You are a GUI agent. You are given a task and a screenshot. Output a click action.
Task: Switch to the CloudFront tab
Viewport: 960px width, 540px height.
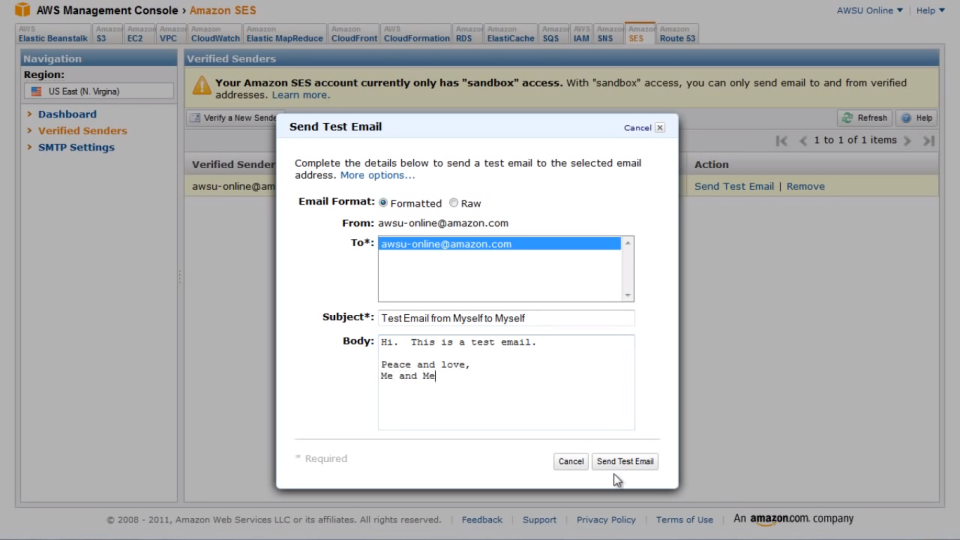coord(354,34)
